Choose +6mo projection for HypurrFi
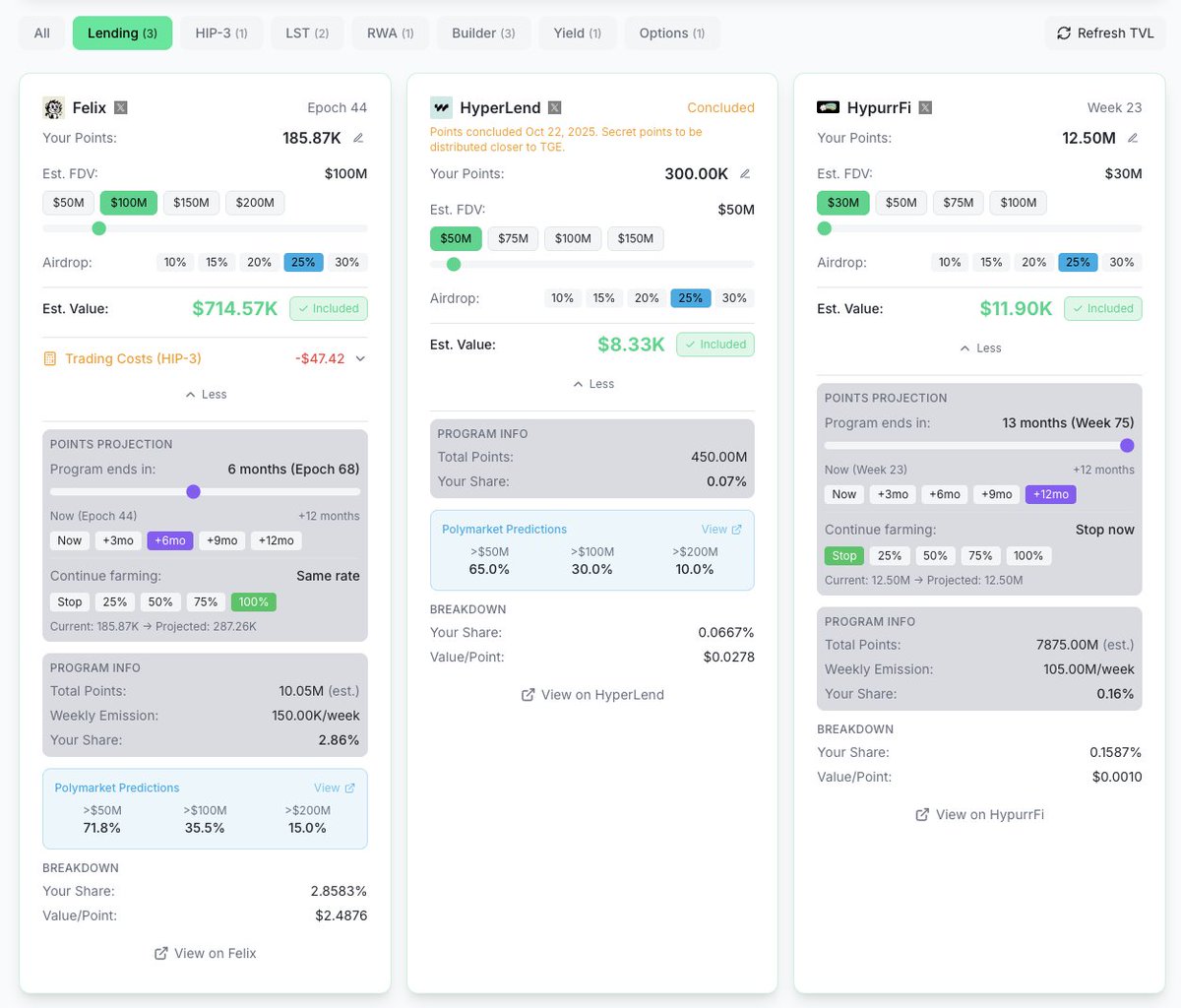 click(945, 494)
